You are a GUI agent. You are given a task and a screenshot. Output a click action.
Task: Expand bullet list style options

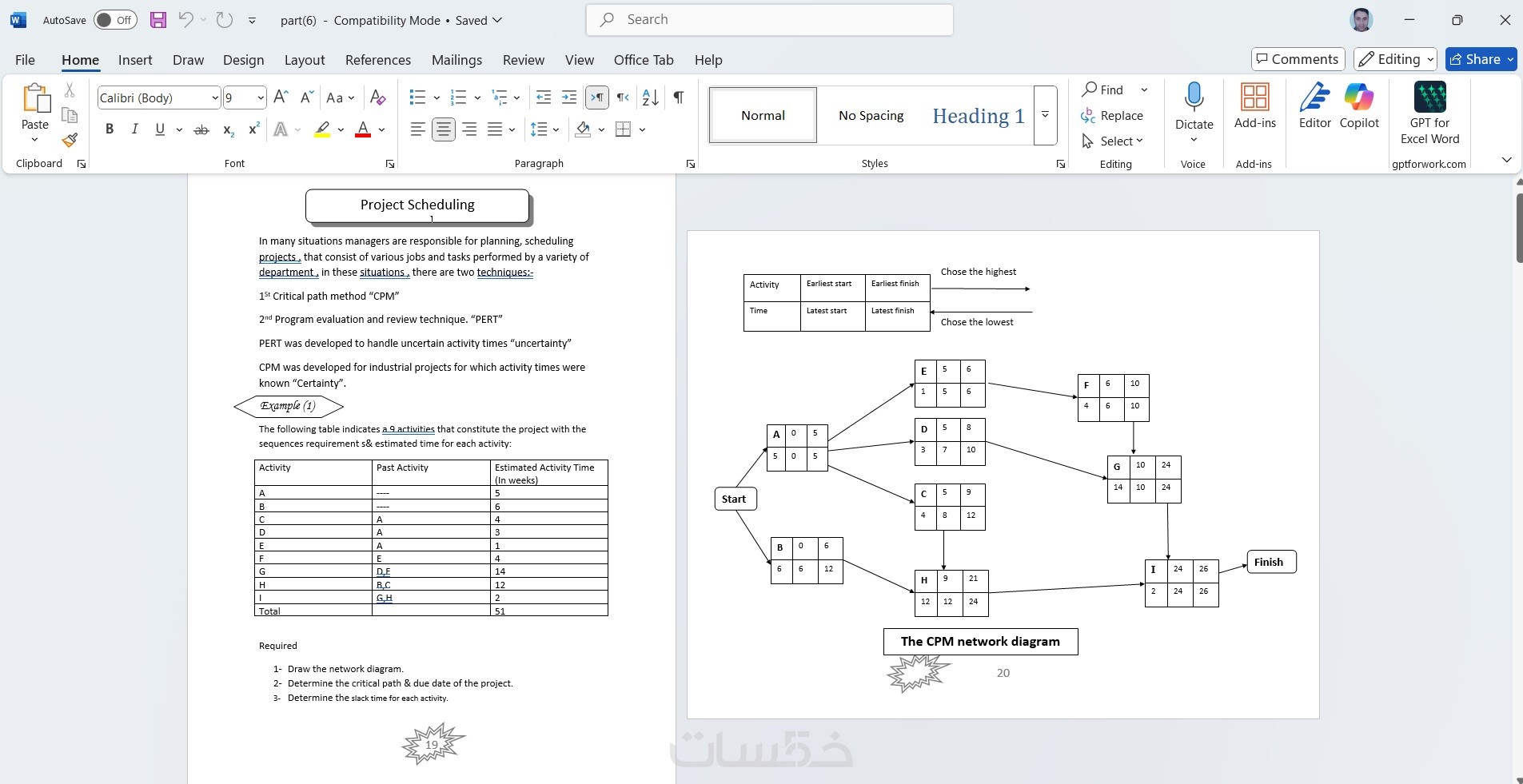[437, 98]
